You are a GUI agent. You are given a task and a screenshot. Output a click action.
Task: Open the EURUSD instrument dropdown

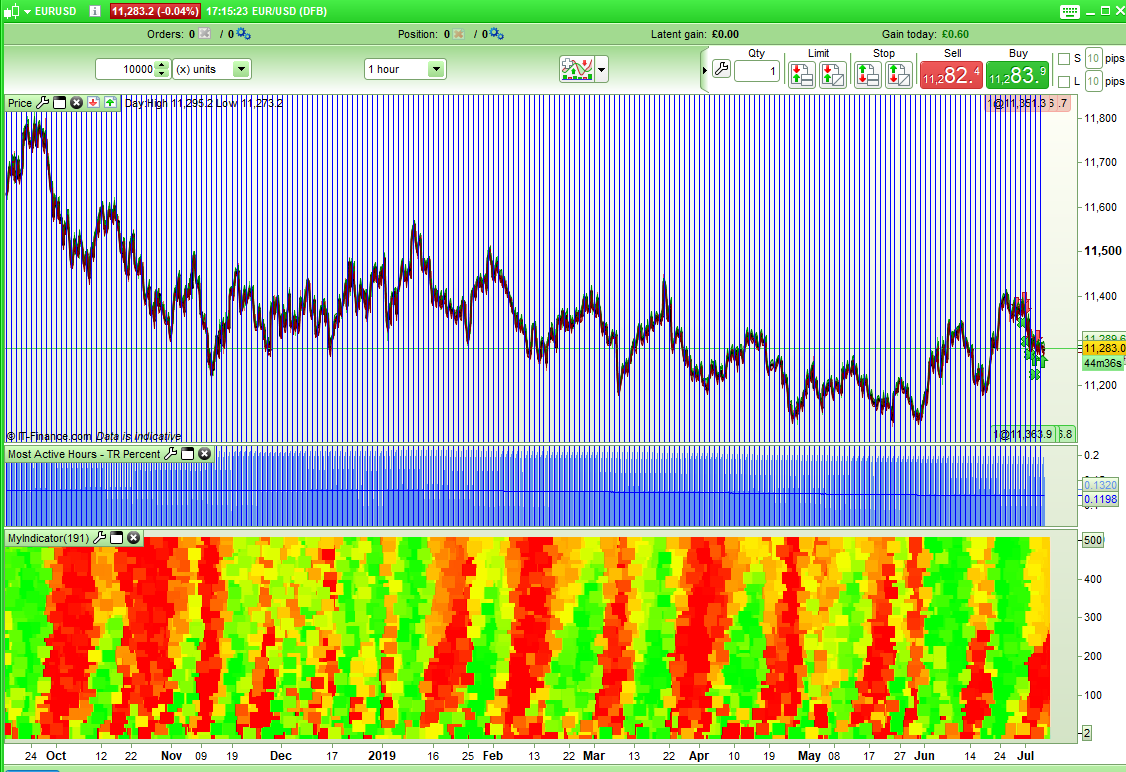28,11
